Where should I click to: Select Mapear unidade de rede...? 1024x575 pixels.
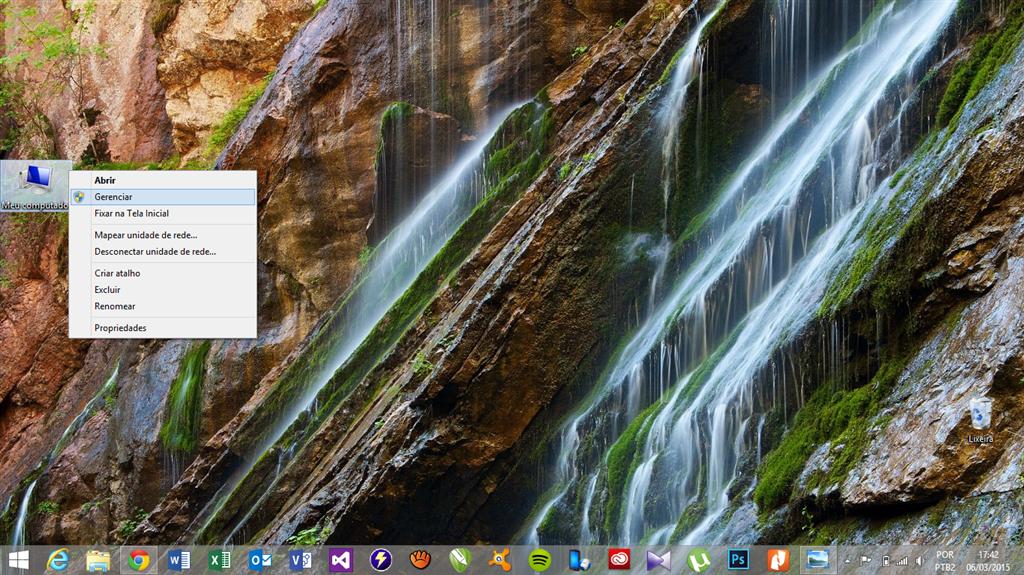(x=163, y=235)
